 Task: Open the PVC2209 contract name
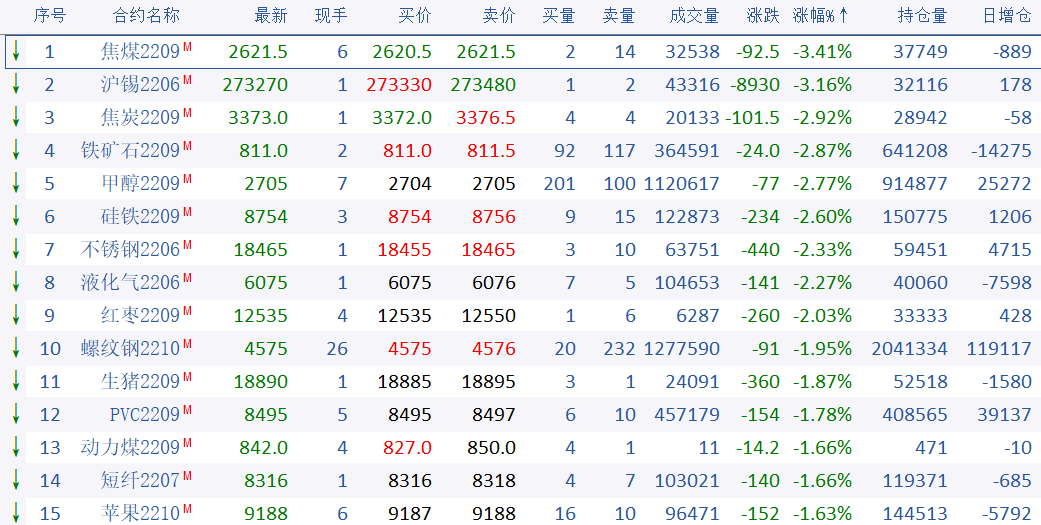(144, 415)
